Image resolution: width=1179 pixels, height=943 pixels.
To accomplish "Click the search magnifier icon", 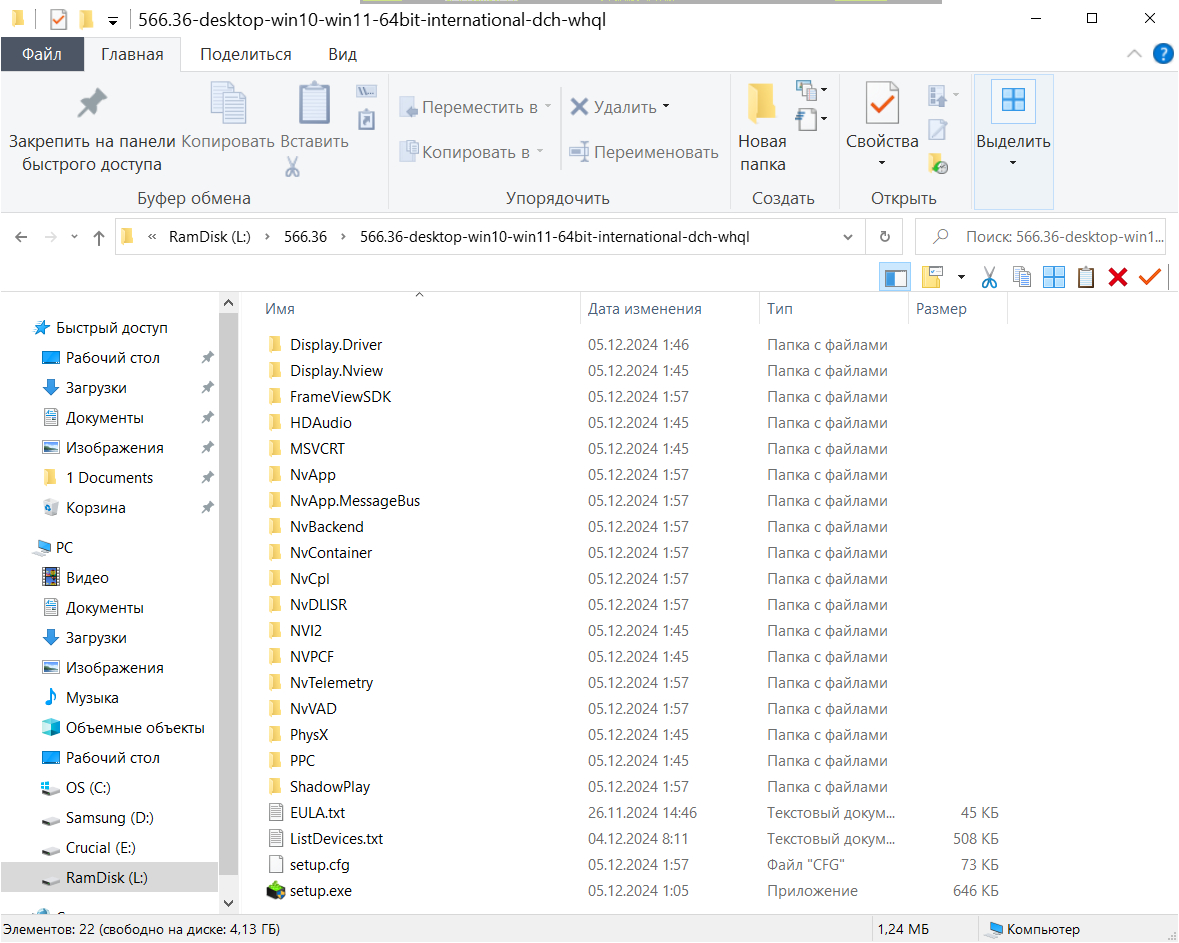I will point(940,237).
